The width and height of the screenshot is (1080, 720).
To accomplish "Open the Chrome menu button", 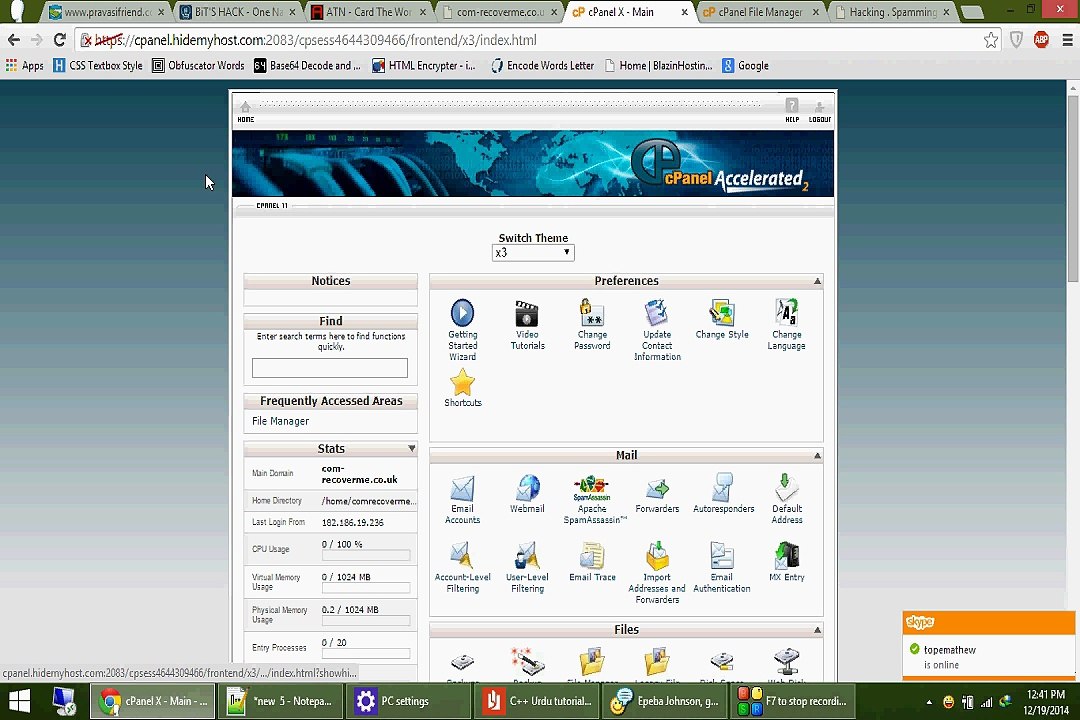I will tap(1066, 40).
